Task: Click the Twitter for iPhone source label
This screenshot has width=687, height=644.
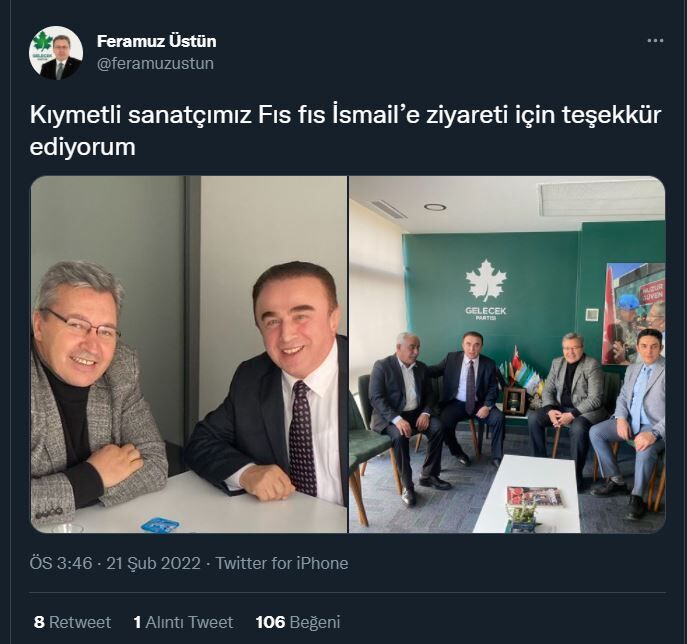Action: [282, 563]
